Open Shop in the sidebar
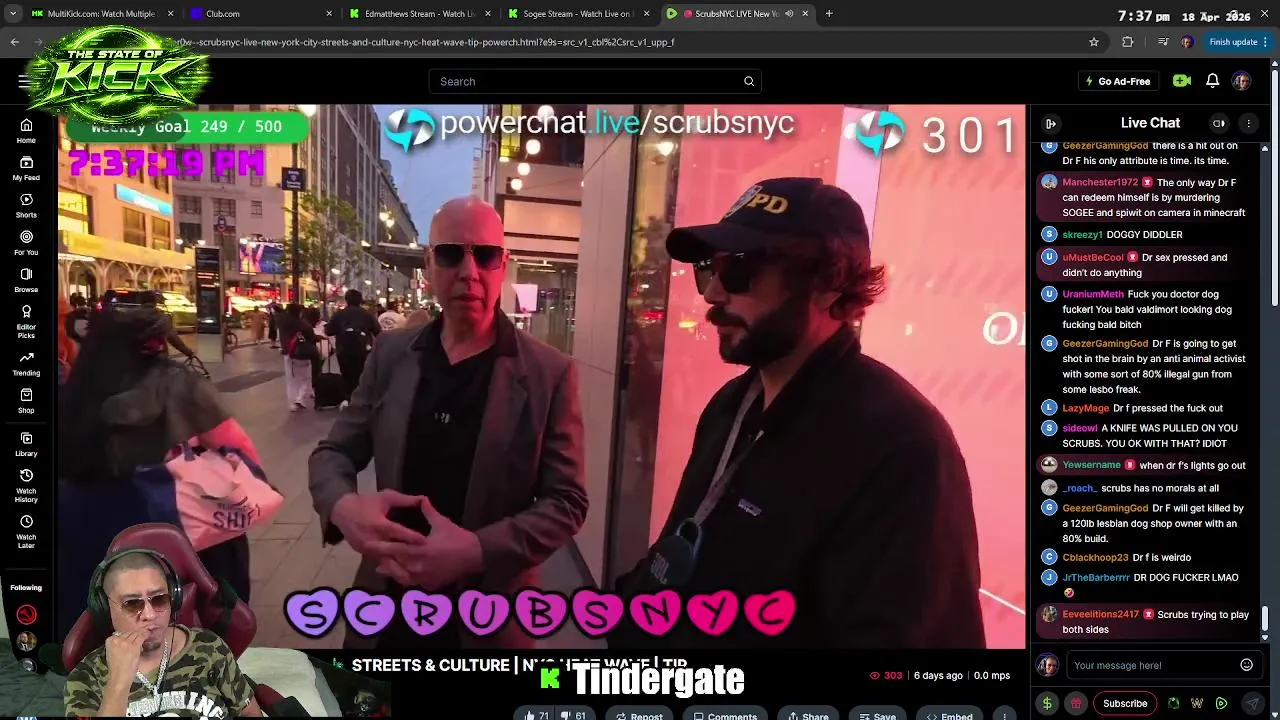Viewport: 1280px width, 720px height. pyautogui.click(x=26, y=401)
